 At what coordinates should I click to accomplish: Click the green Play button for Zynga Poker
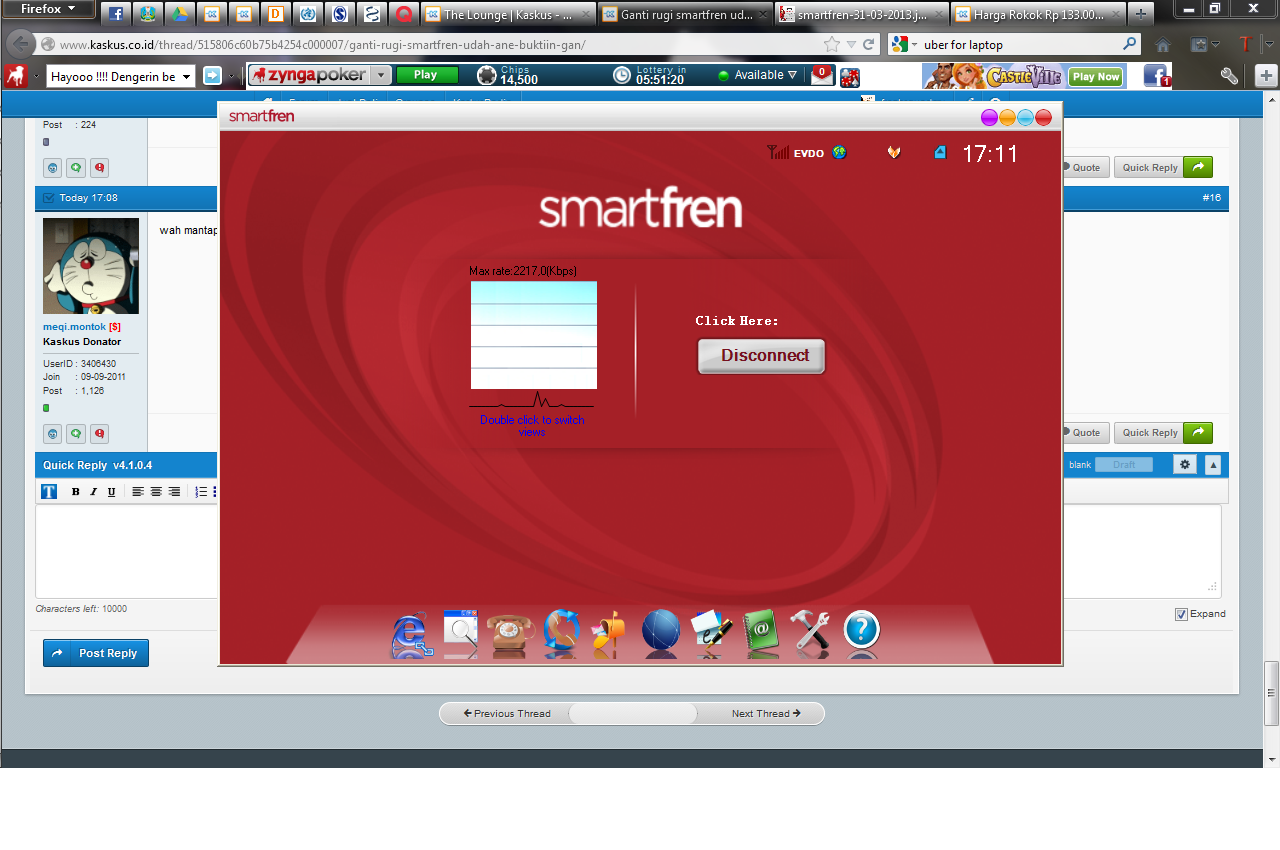click(427, 75)
